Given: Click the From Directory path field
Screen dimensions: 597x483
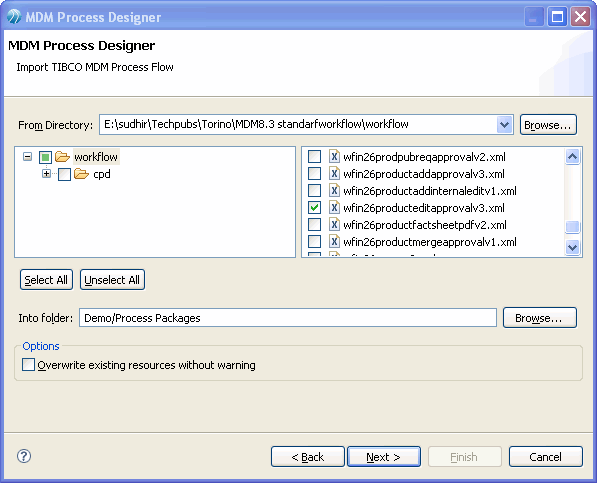Looking at the screenshot, I should click(298, 124).
